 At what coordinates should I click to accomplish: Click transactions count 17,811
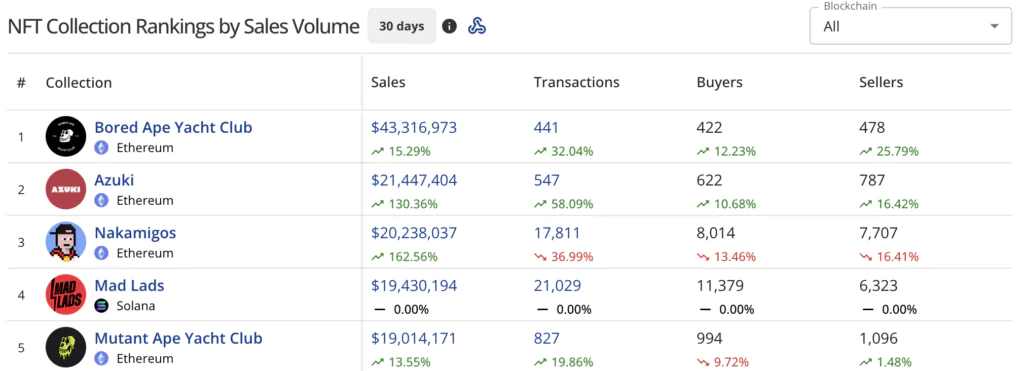(x=556, y=233)
